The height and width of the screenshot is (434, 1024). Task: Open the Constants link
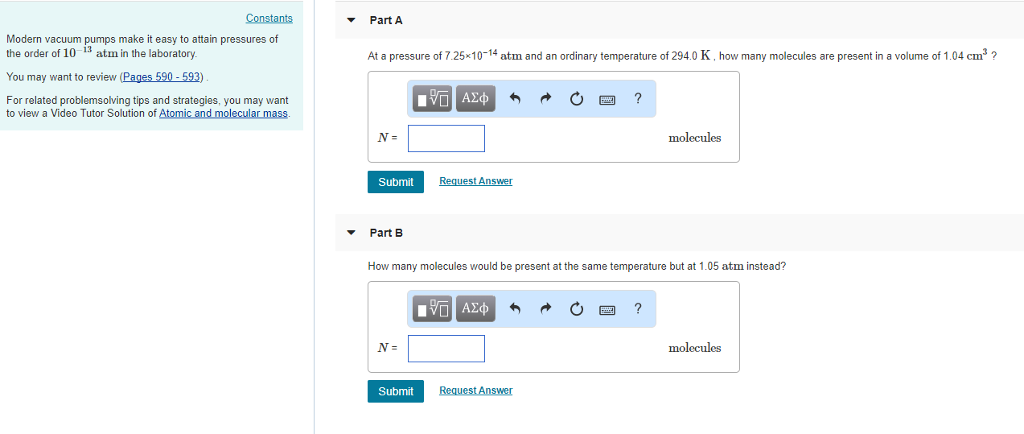[269, 18]
